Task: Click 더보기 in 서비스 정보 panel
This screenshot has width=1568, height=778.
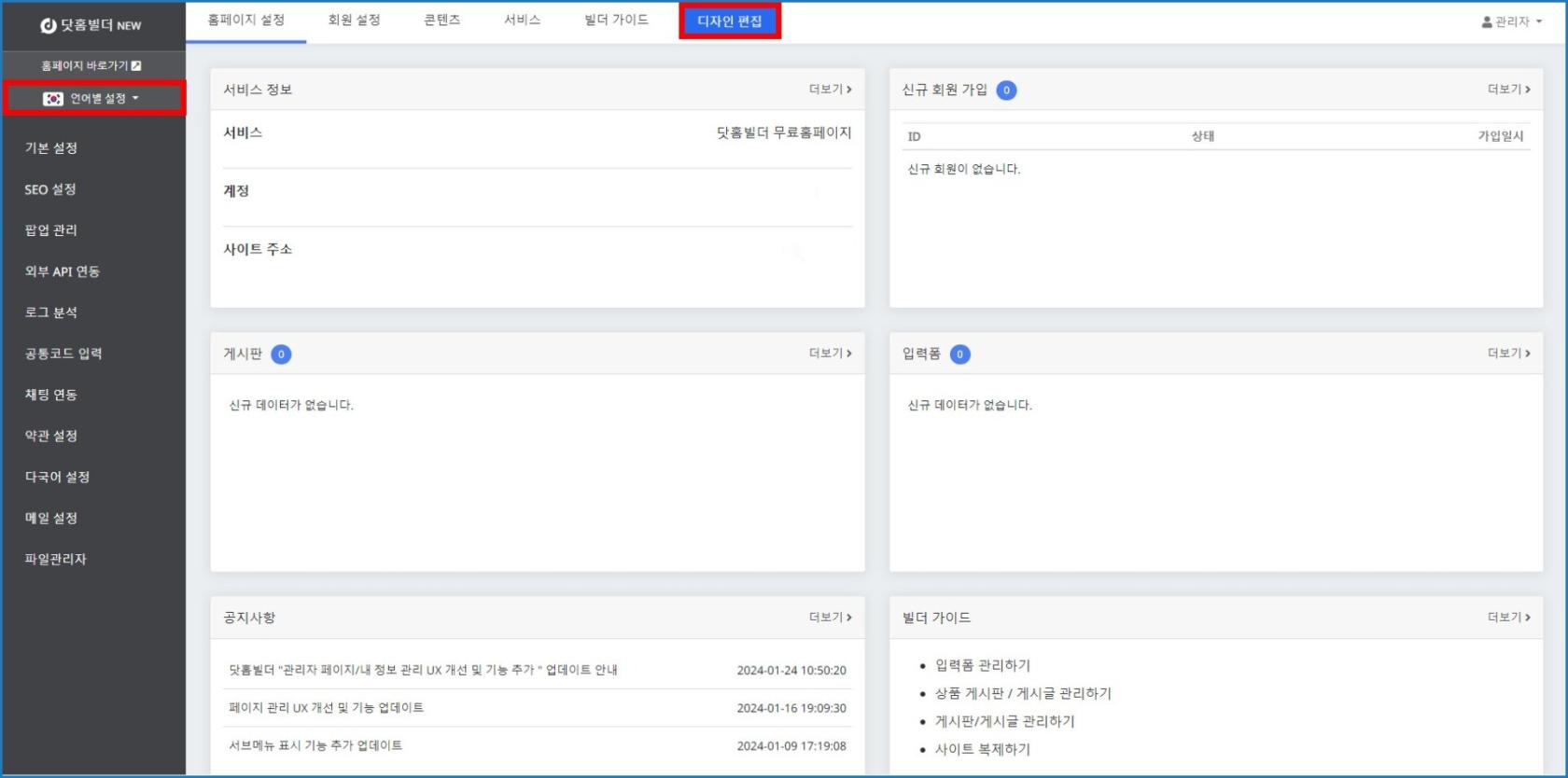Action: [830, 90]
